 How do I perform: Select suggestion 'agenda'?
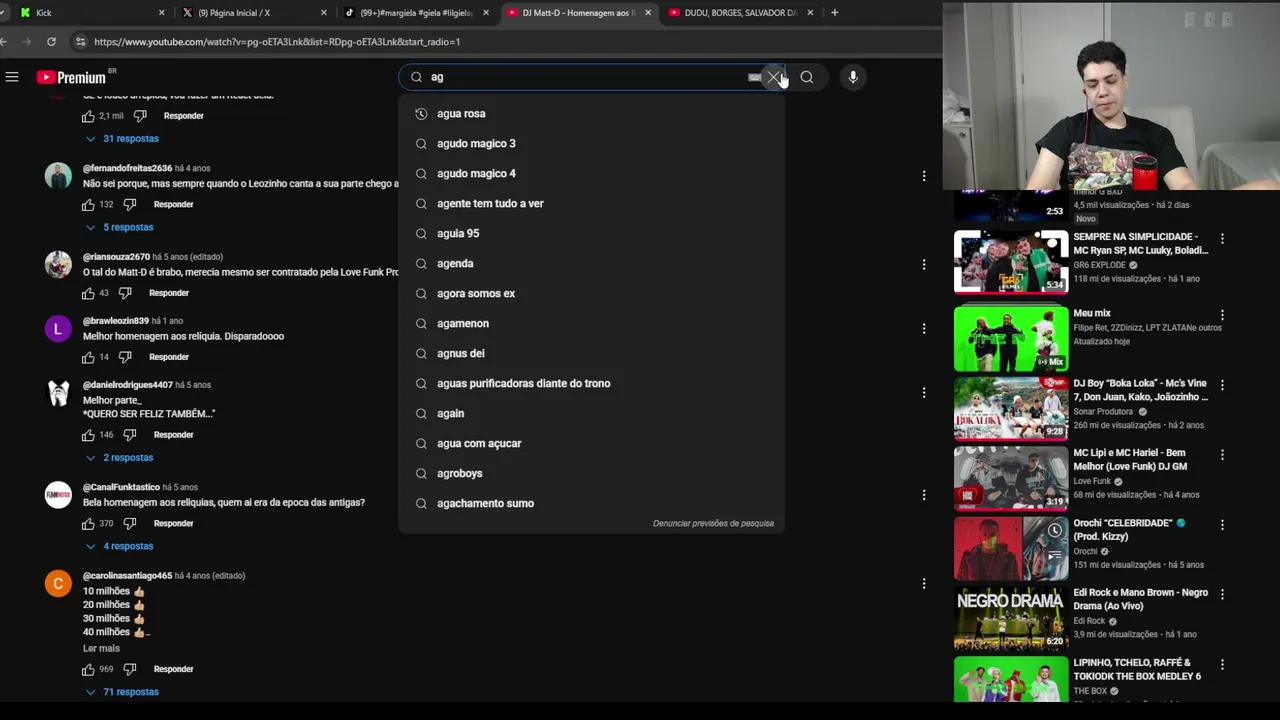[592, 264]
